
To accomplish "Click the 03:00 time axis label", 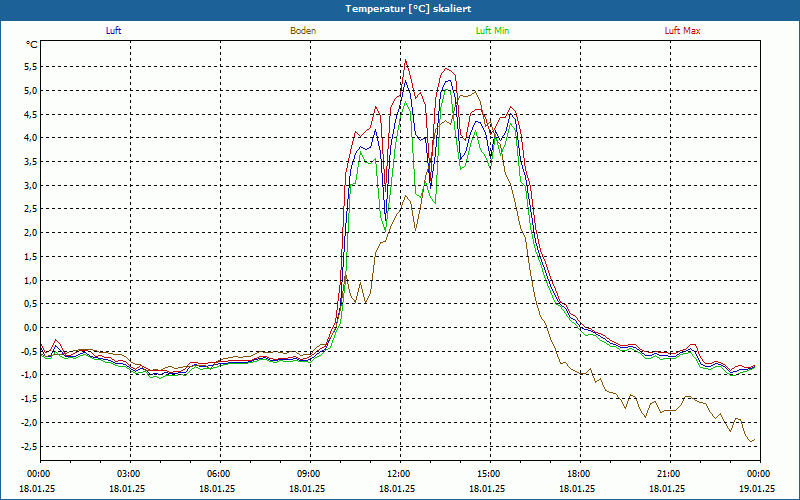I will pos(130,474).
